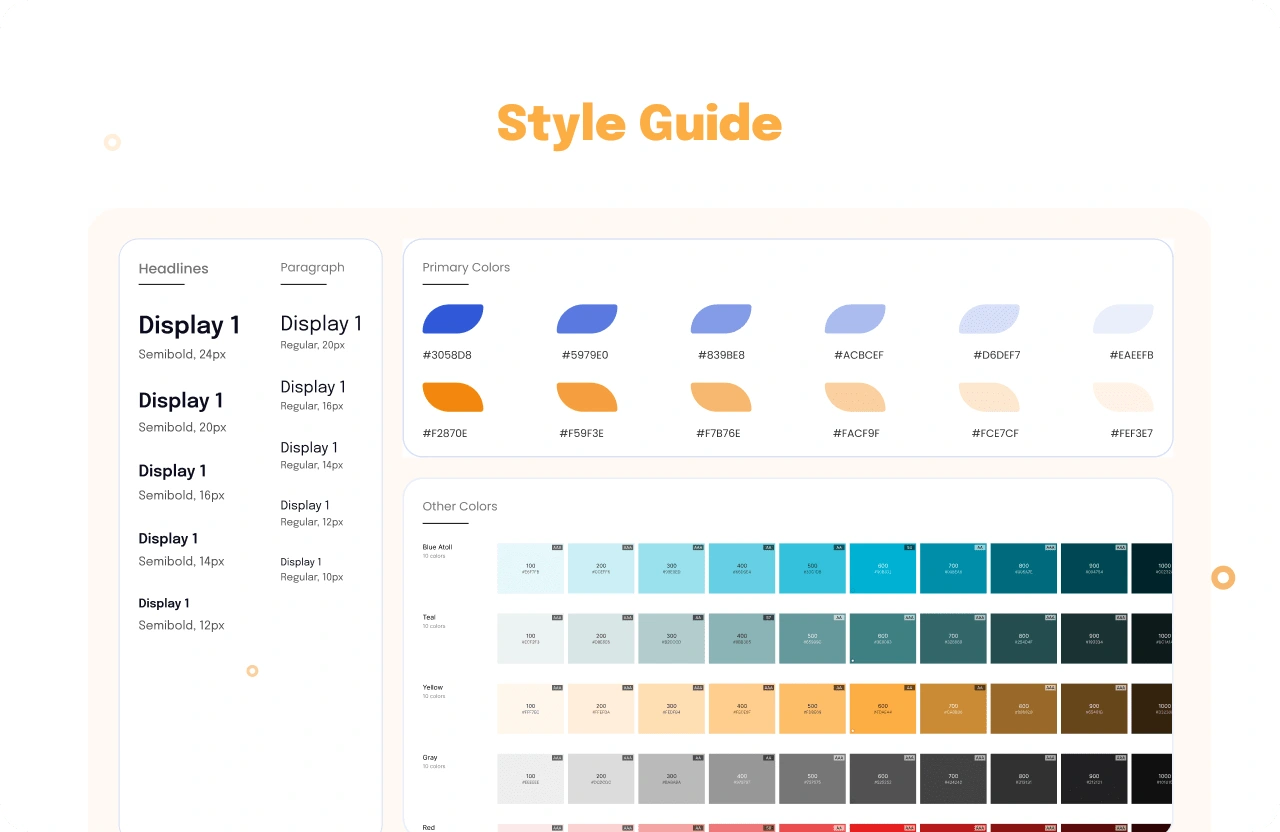Select the #D6DEF7 pale blue swatch
The image size is (1280, 832).
coord(989,319)
